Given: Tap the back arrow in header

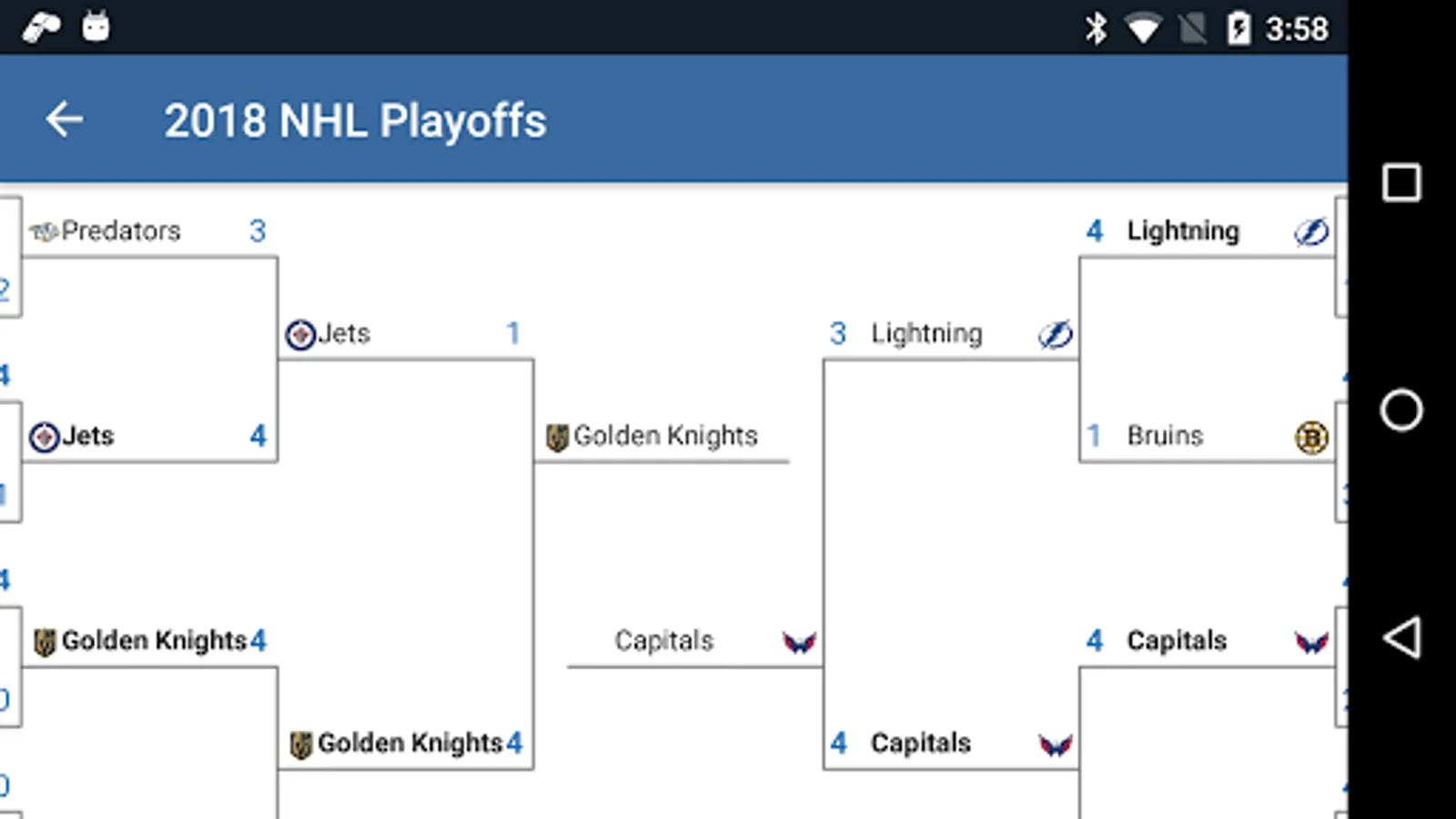Looking at the screenshot, I should [65, 119].
